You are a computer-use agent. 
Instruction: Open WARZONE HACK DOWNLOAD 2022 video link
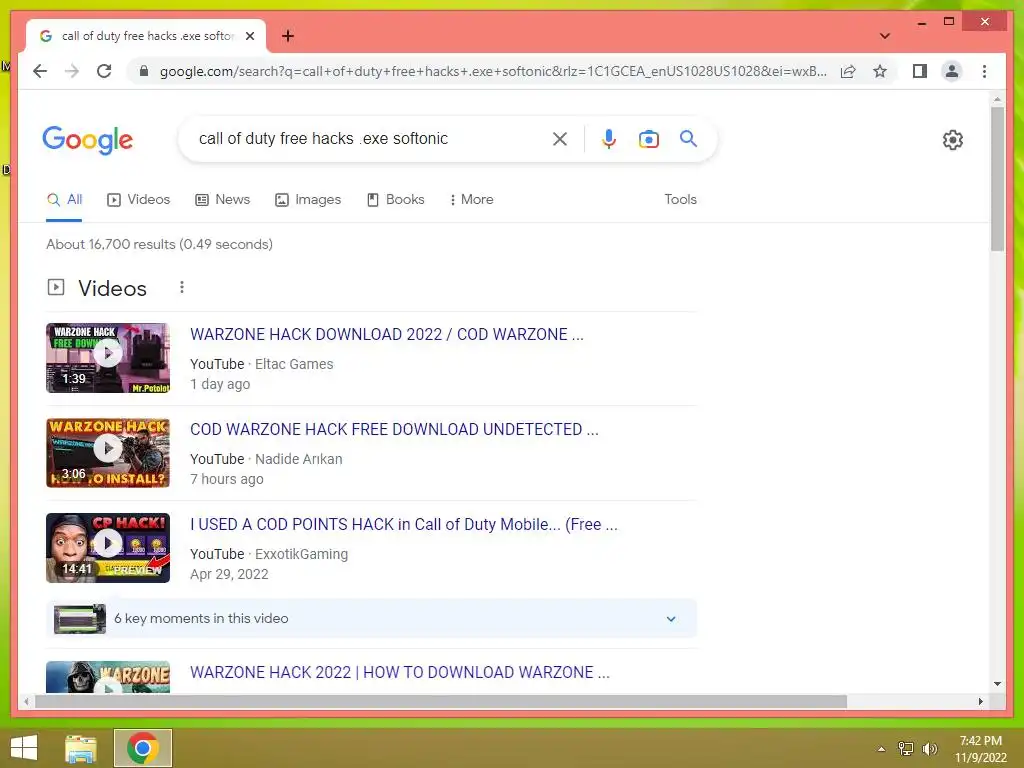(x=387, y=334)
